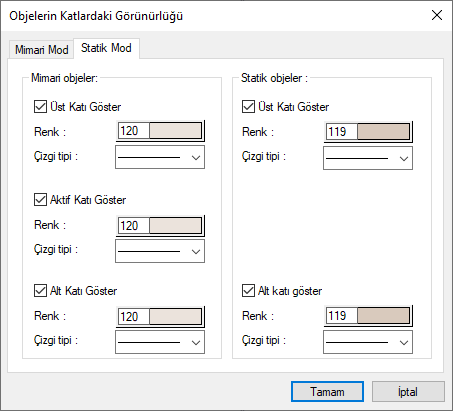Open Çizgi tipi dropdown for Statik Üst Kat
Screen dimensions: 453x411
(368, 158)
